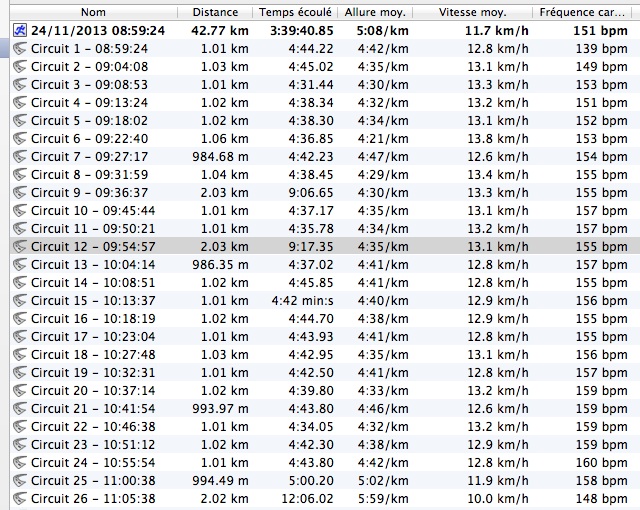Select row Circuit 15 - 10:13:37
This screenshot has height=510, width=640.
point(325,301)
